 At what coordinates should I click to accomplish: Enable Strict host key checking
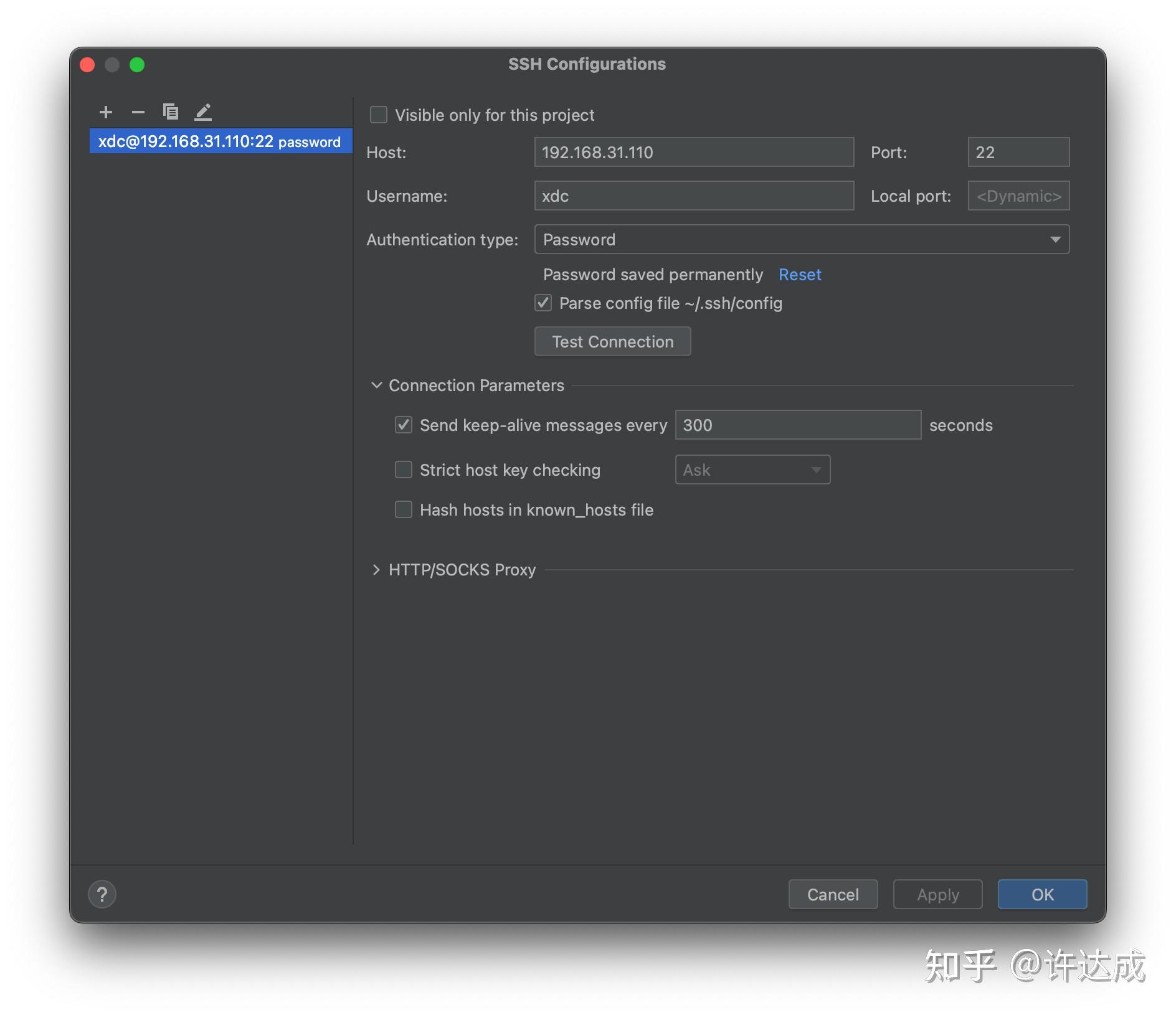click(x=404, y=470)
